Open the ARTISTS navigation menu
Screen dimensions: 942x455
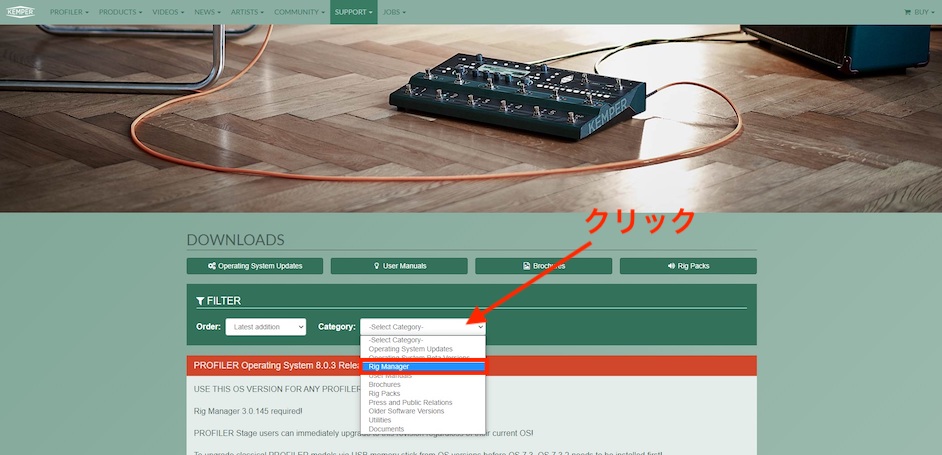(x=247, y=12)
